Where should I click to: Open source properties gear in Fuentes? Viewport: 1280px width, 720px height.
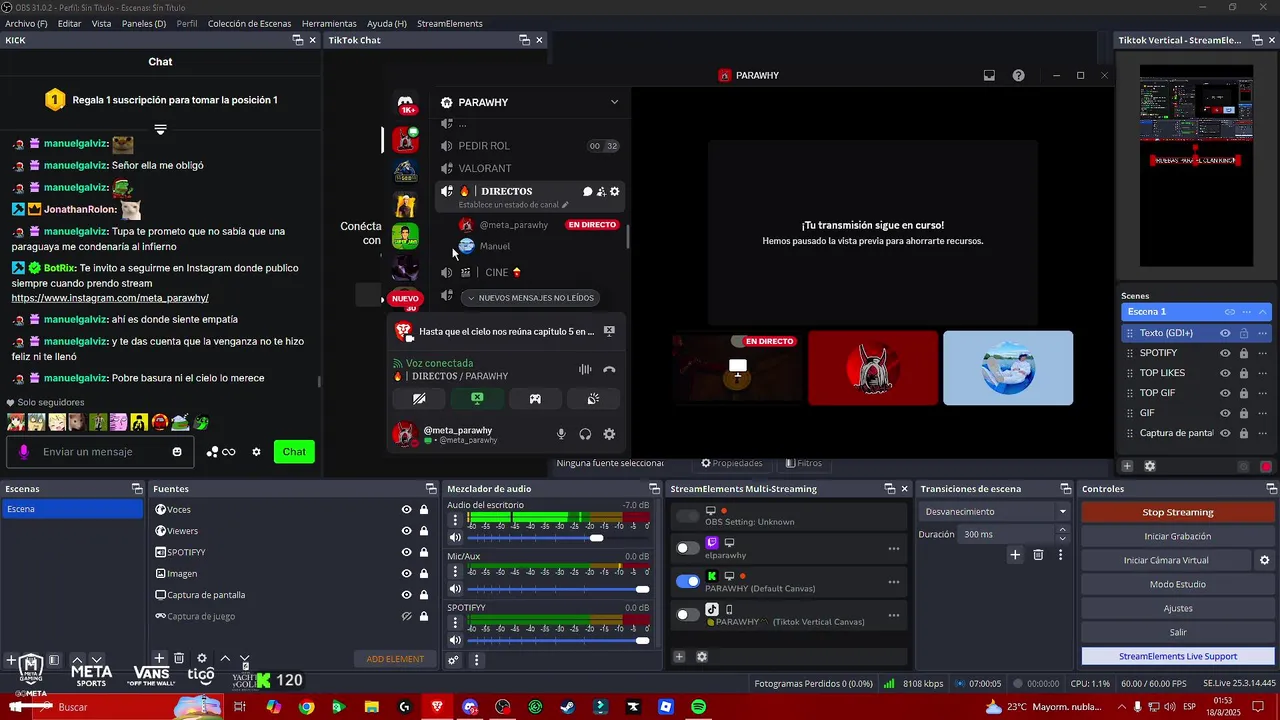pos(202,658)
